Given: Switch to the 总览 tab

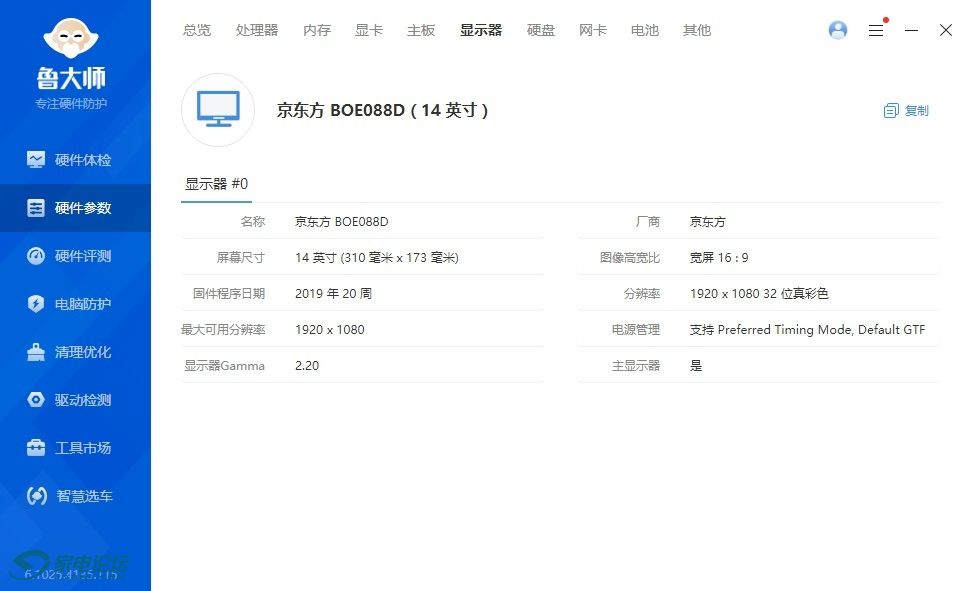Looking at the screenshot, I should 197,30.
